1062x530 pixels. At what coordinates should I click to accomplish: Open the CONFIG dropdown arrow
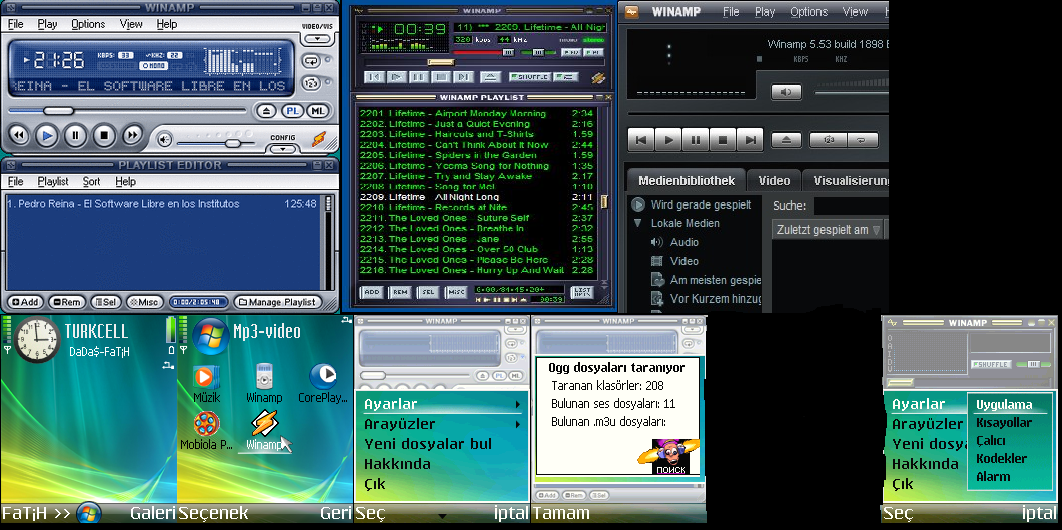pyautogui.click(x=283, y=149)
